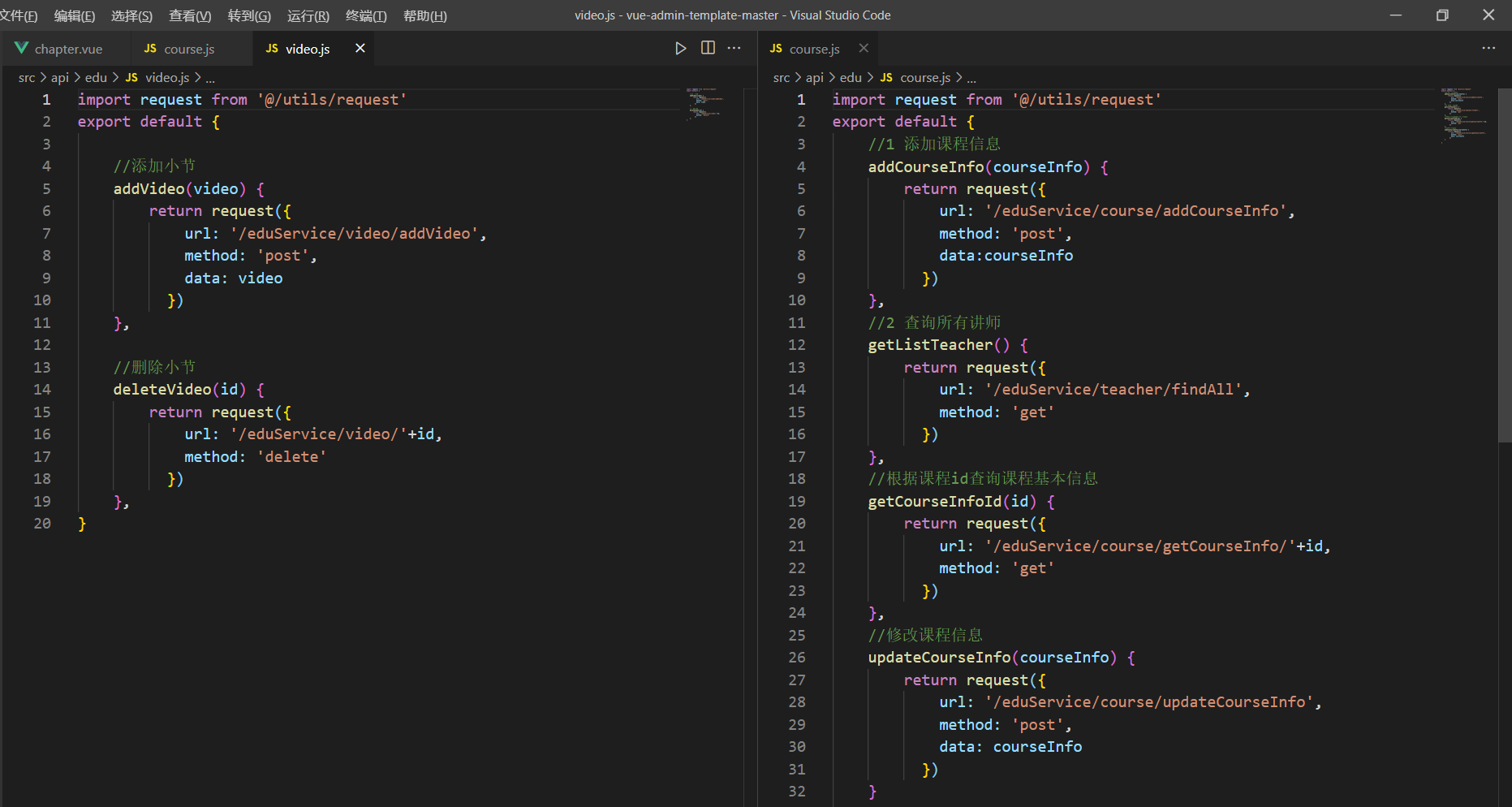This screenshot has height=807, width=1512.
Task: Click line number 5 in video.js
Action: (46, 188)
